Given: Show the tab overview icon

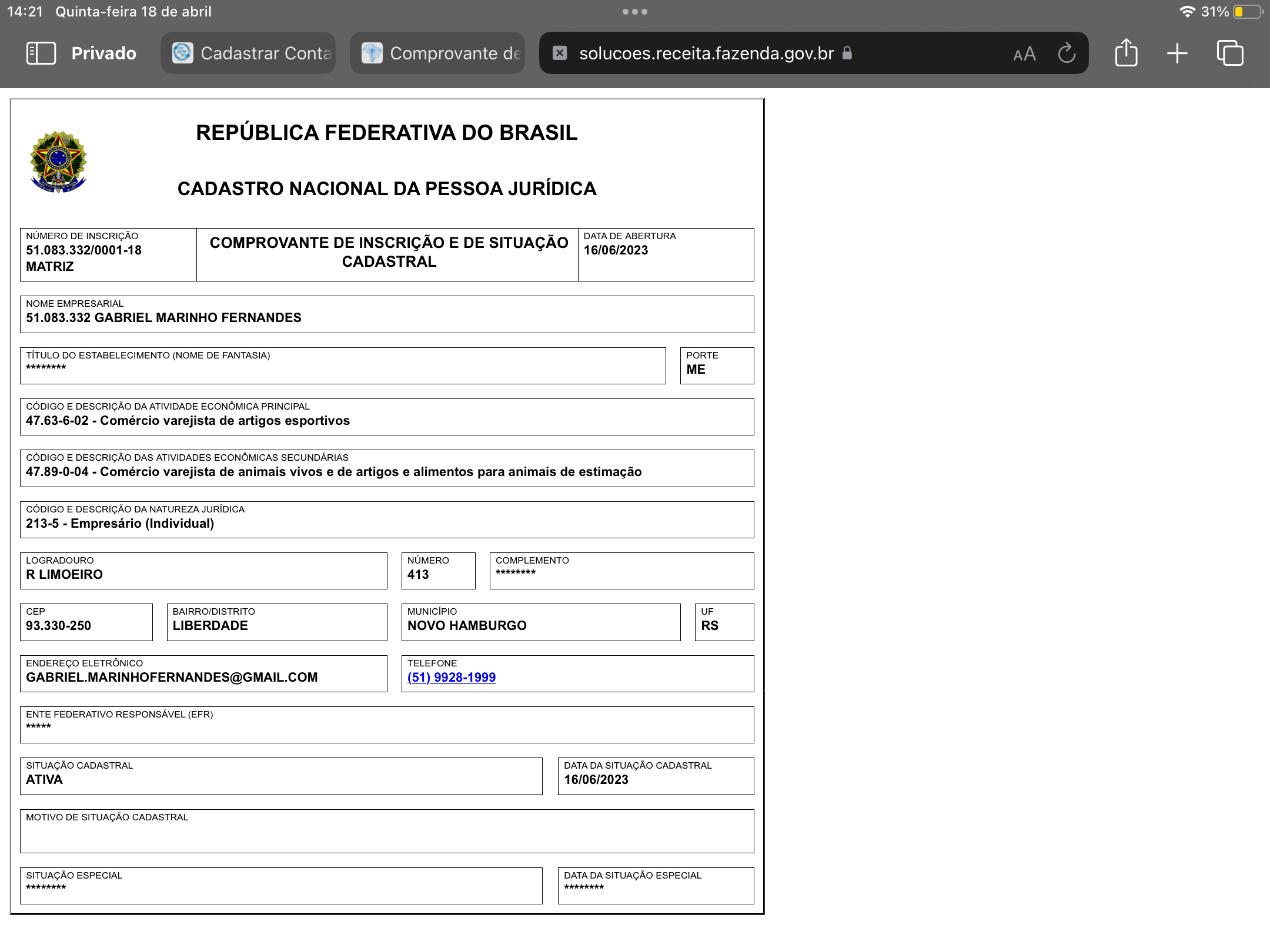Looking at the screenshot, I should [1229, 53].
